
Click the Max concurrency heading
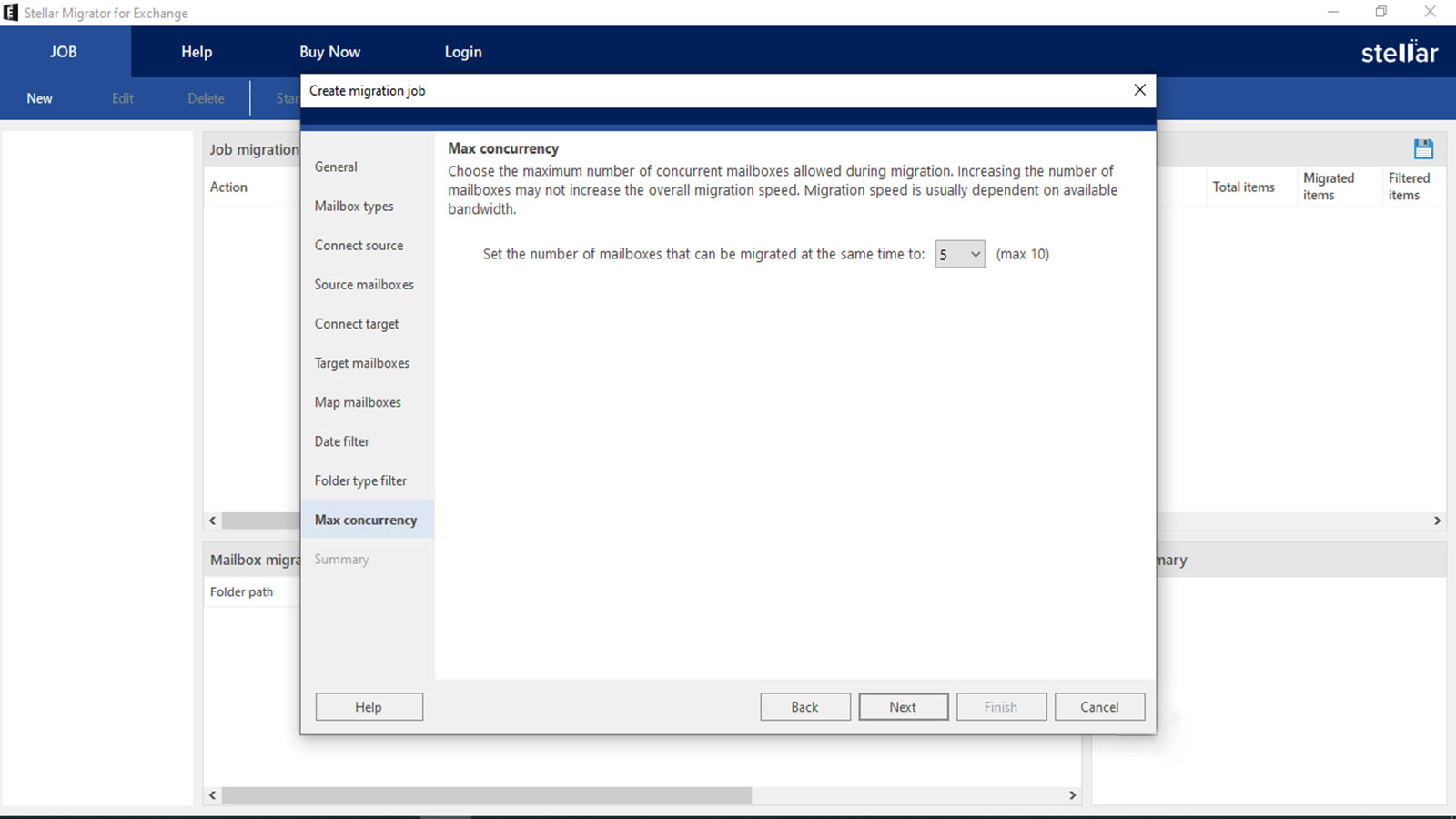pos(503,148)
